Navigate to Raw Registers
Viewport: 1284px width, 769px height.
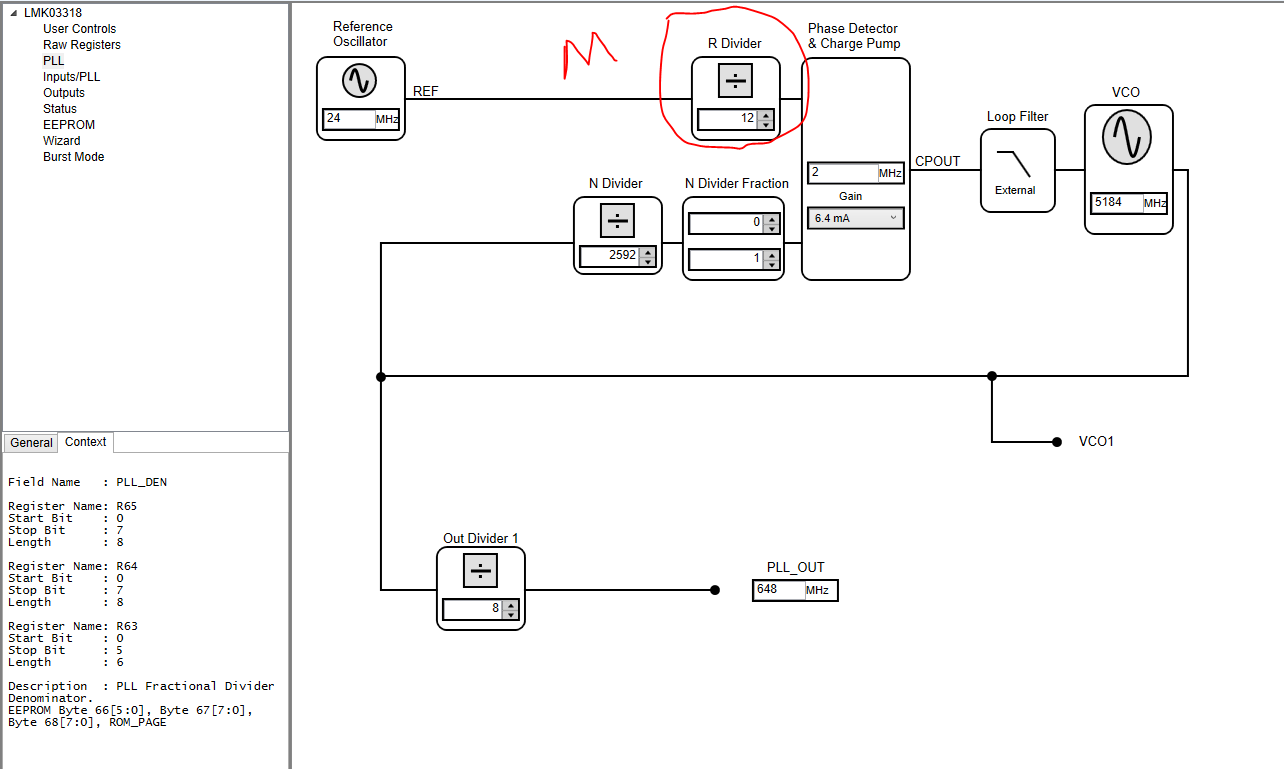pos(81,44)
